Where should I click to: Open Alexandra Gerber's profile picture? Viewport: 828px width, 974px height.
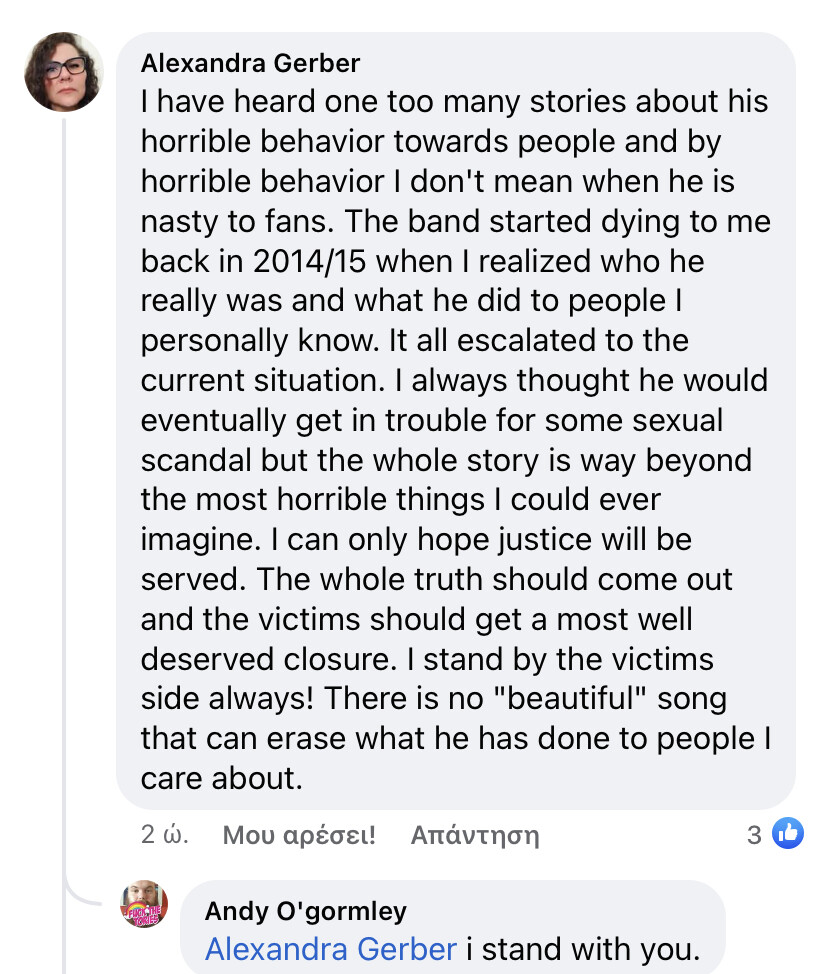[x=63, y=71]
